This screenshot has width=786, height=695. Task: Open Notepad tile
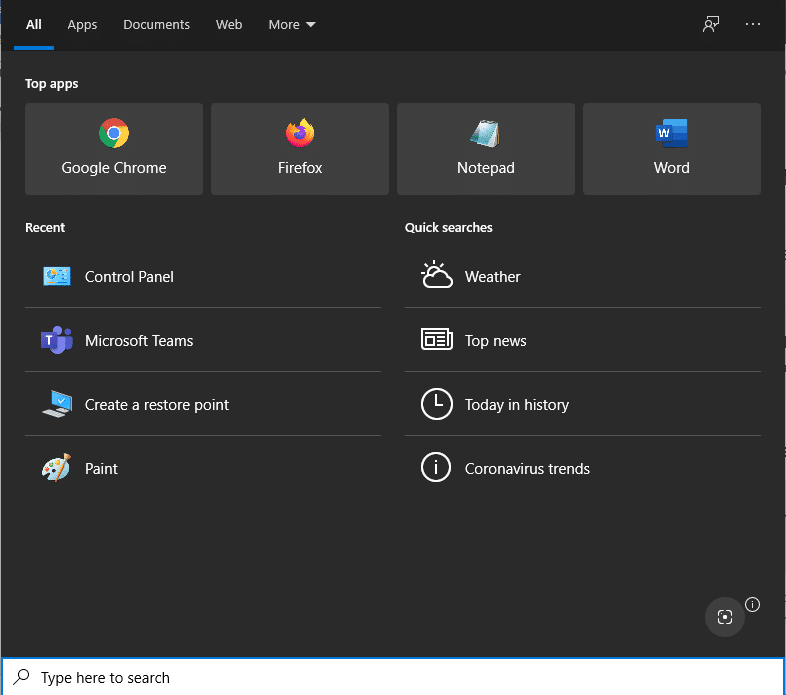(486, 149)
